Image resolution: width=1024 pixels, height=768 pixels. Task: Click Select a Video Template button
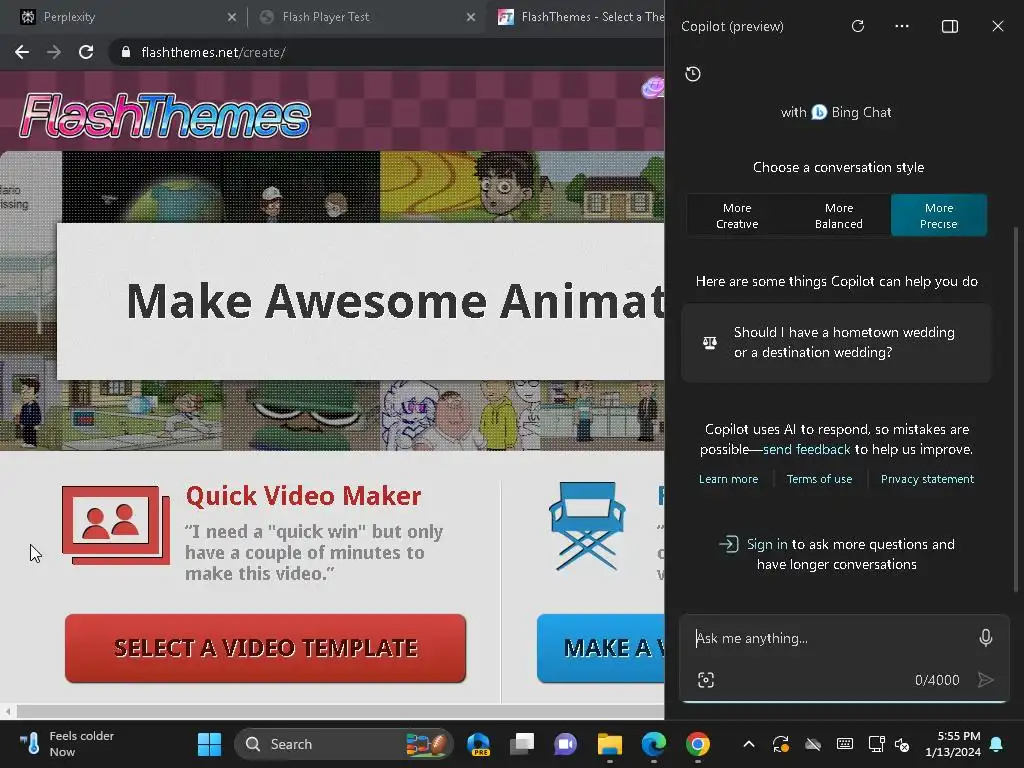click(x=265, y=648)
